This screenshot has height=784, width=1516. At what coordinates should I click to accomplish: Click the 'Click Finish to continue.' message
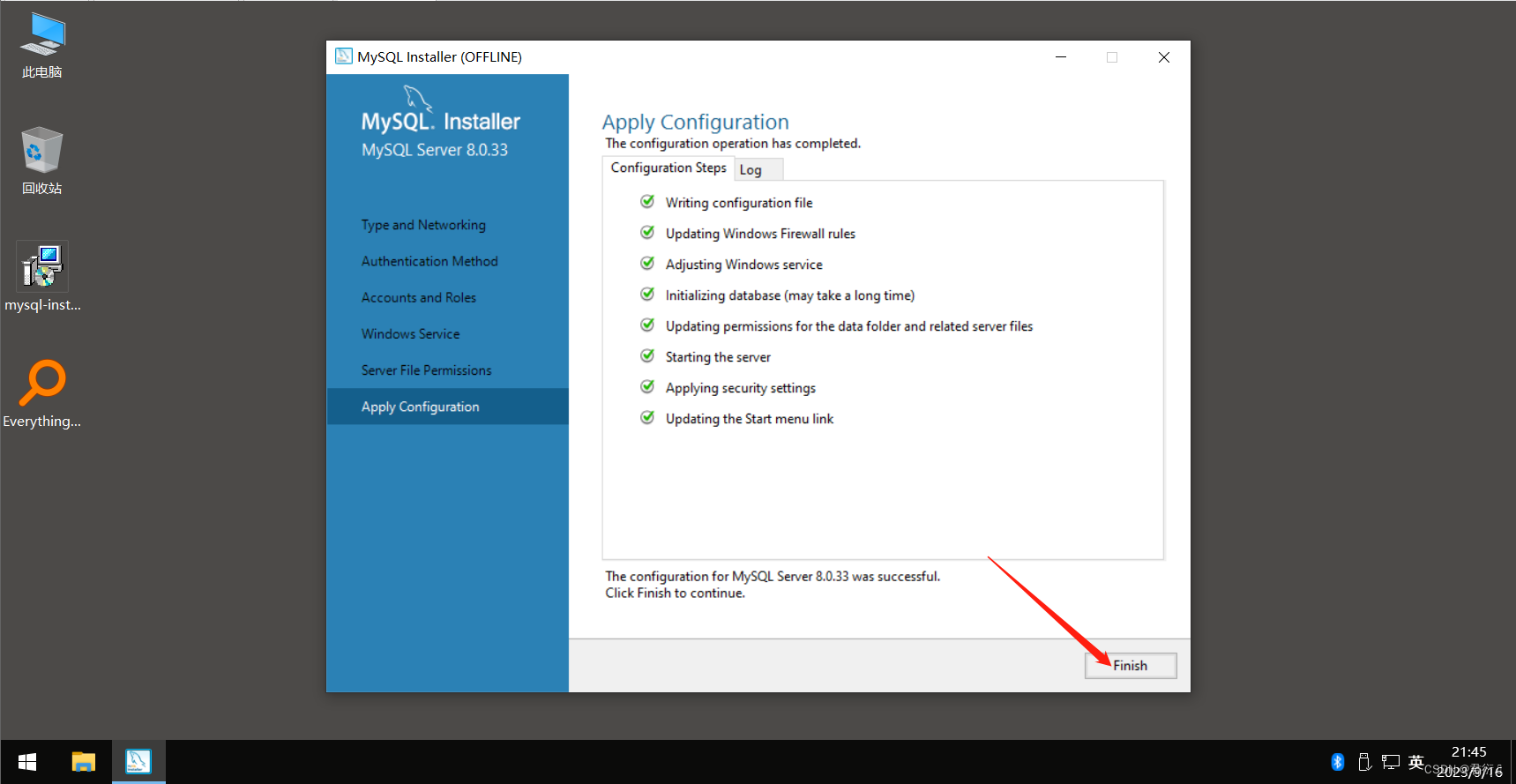tap(675, 594)
